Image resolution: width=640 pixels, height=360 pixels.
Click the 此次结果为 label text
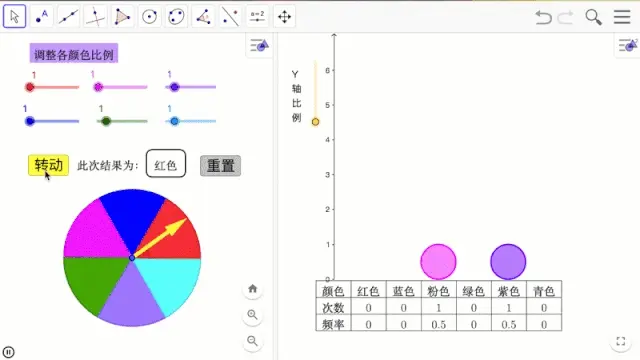108,166
